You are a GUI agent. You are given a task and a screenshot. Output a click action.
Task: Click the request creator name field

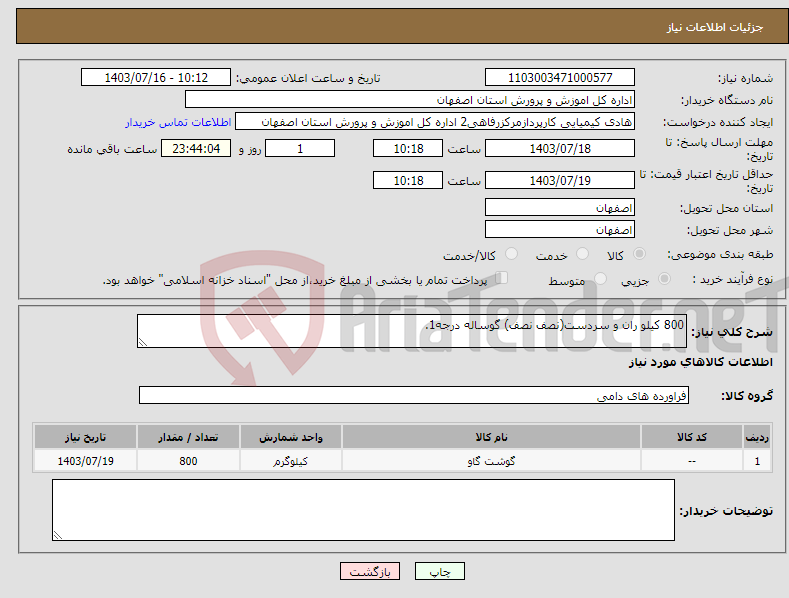click(x=435, y=122)
